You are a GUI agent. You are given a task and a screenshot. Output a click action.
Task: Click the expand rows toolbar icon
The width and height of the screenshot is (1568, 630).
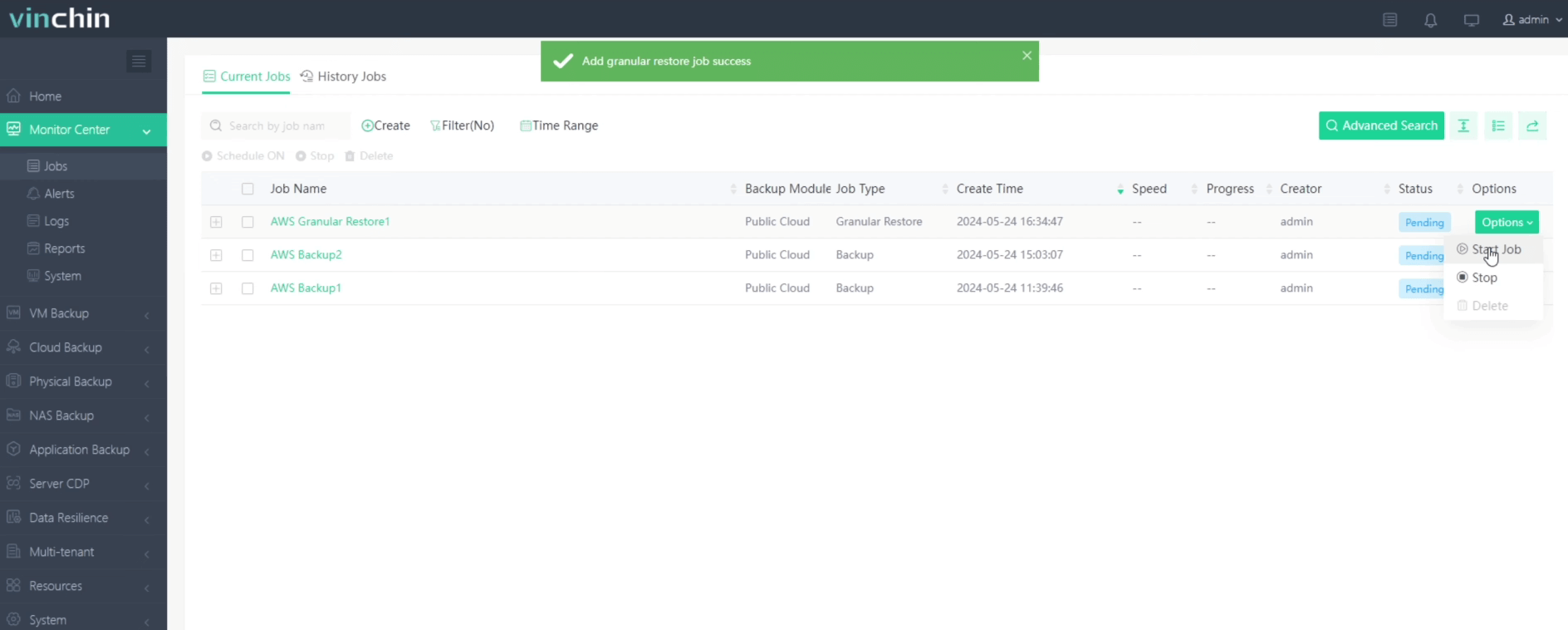click(x=1463, y=126)
